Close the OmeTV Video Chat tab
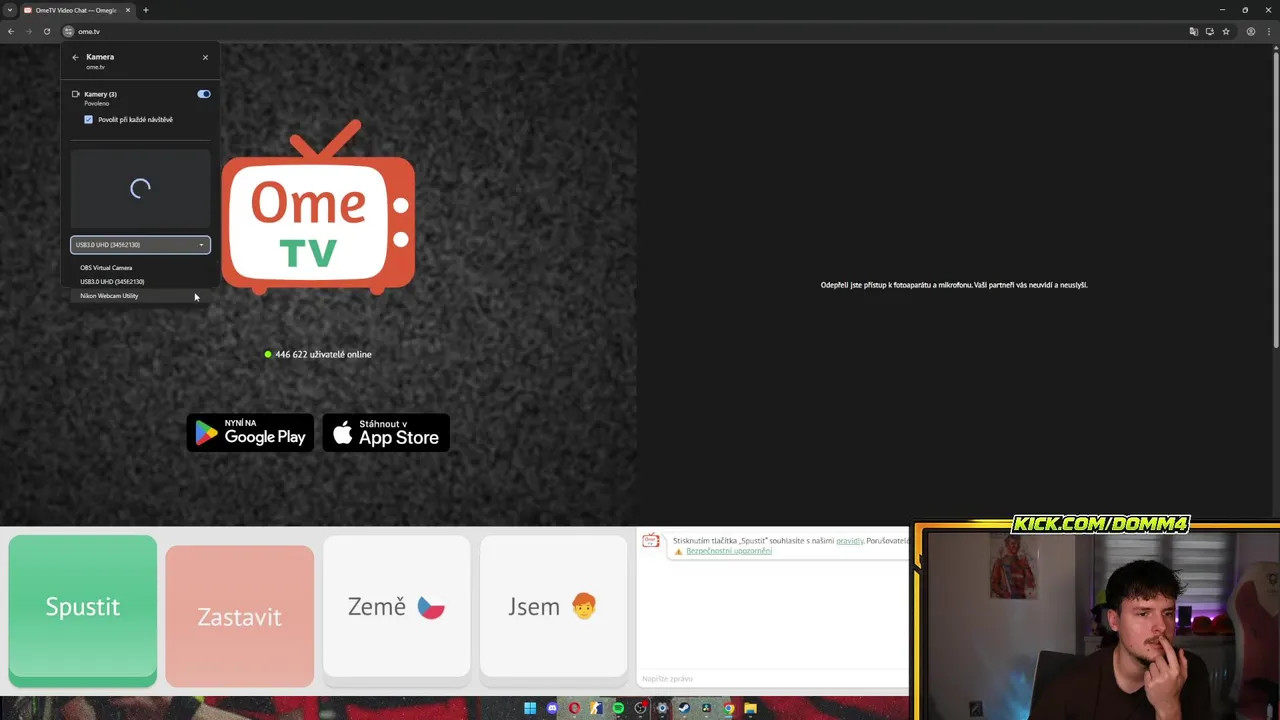The image size is (1280, 720). pos(128,10)
